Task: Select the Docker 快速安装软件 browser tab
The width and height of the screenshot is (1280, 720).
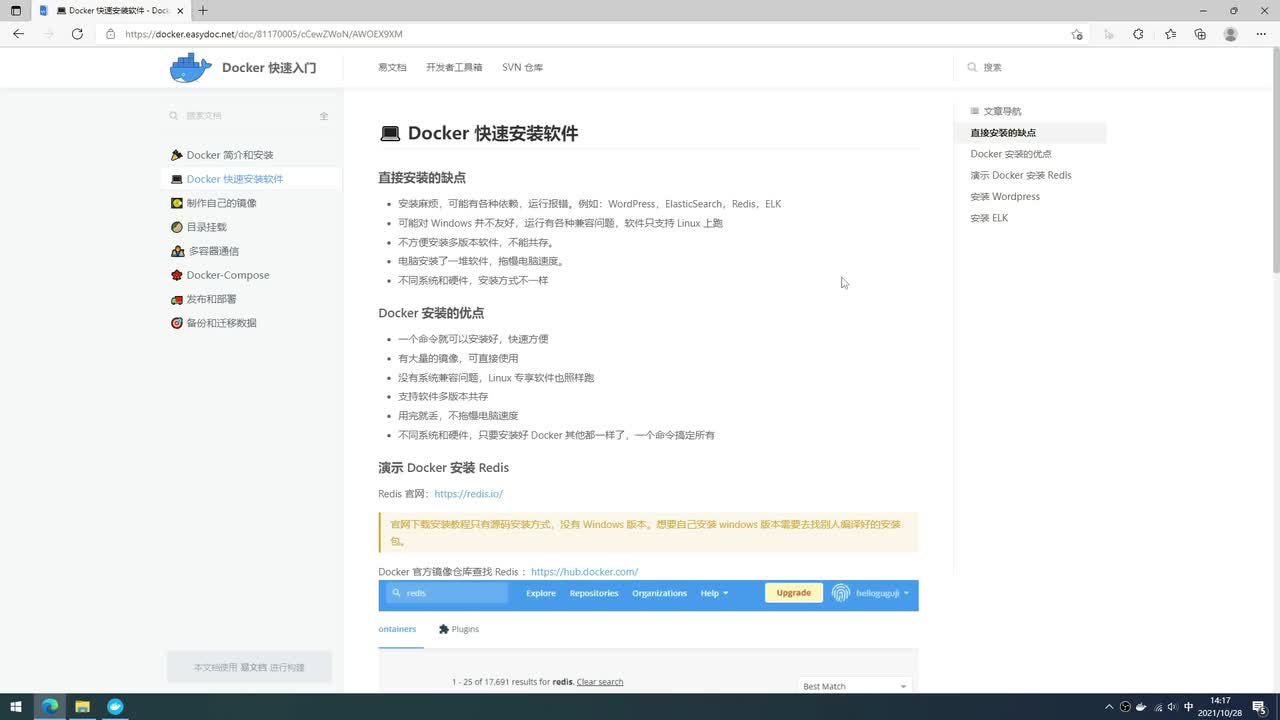Action: click(x=112, y=10)
